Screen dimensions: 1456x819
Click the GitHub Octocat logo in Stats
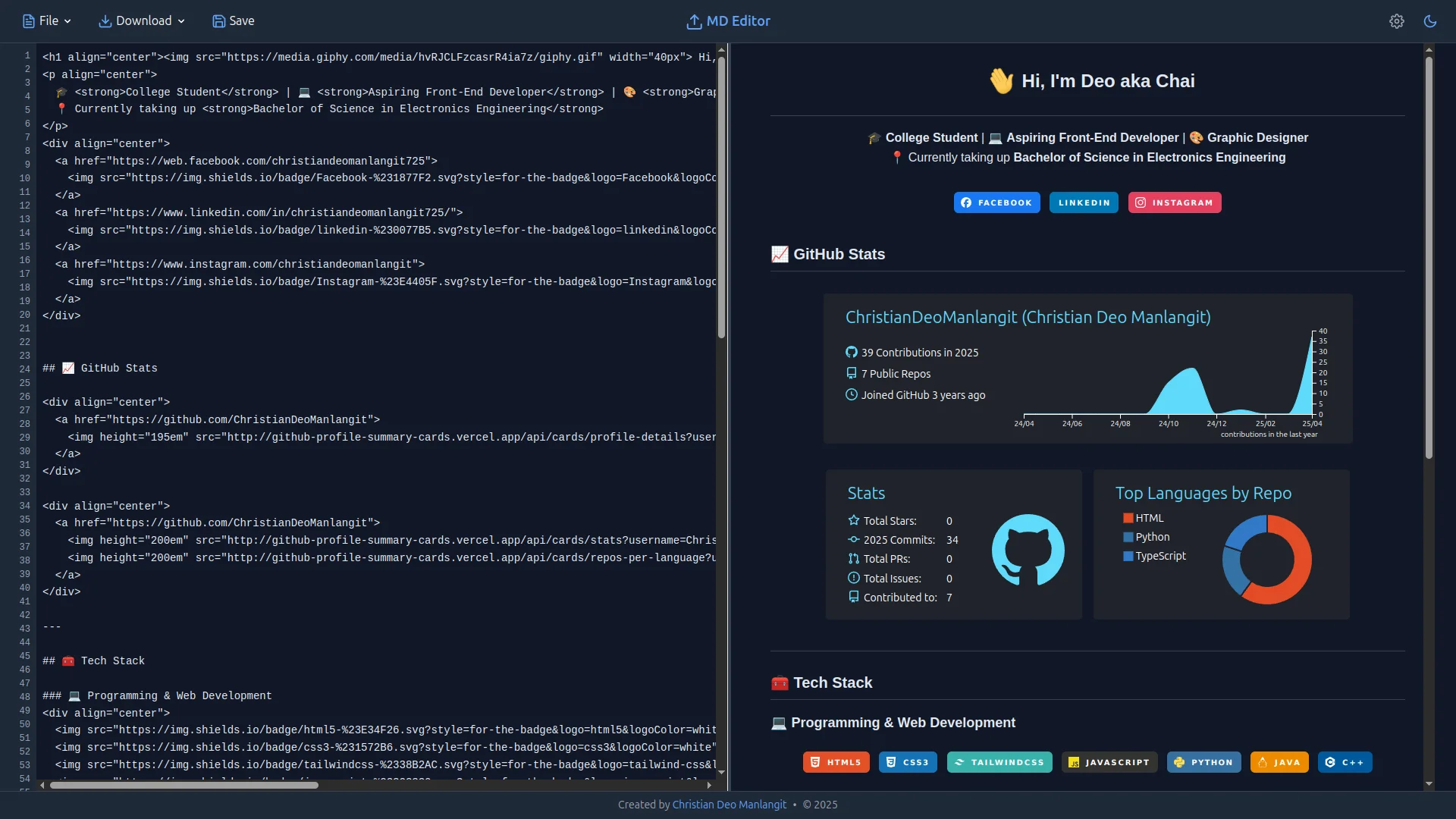click(x=1028, y=550)
